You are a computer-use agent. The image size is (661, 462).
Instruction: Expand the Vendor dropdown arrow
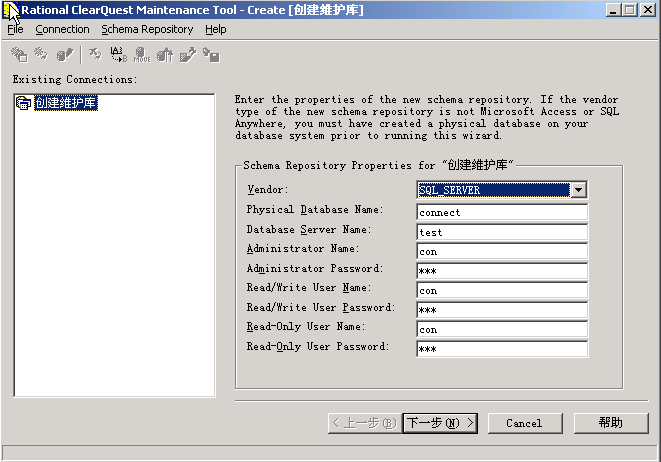pyautogui.click(x=578, y=190)
